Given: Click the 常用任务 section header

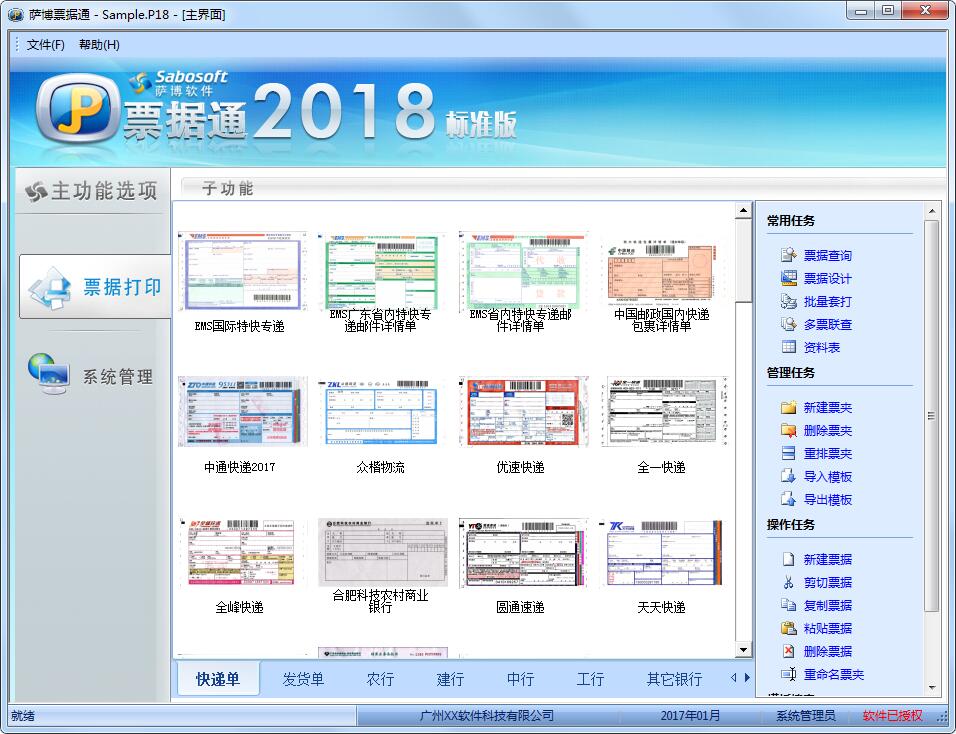Looking at the screenshot, I should pyautogui.click(x=791, y=221).
